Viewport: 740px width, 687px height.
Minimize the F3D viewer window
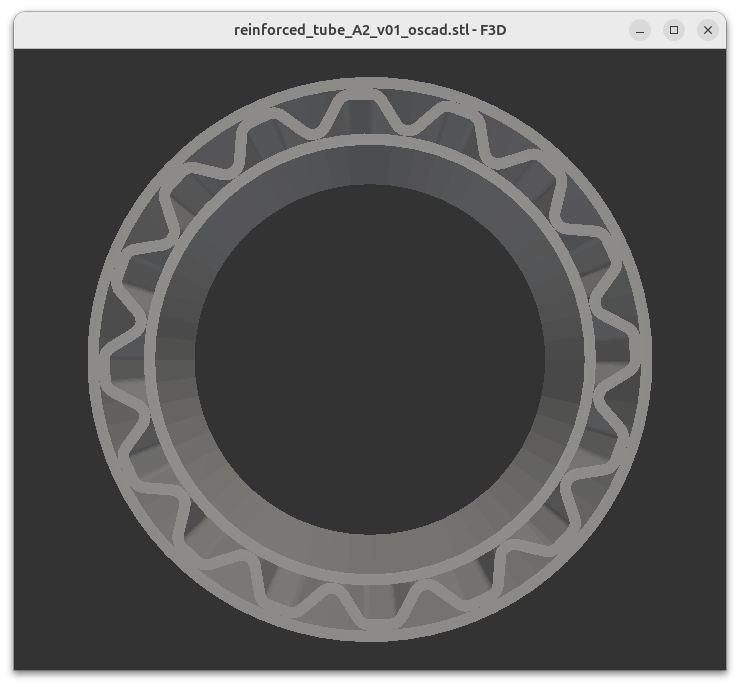(x=640, y=30)
